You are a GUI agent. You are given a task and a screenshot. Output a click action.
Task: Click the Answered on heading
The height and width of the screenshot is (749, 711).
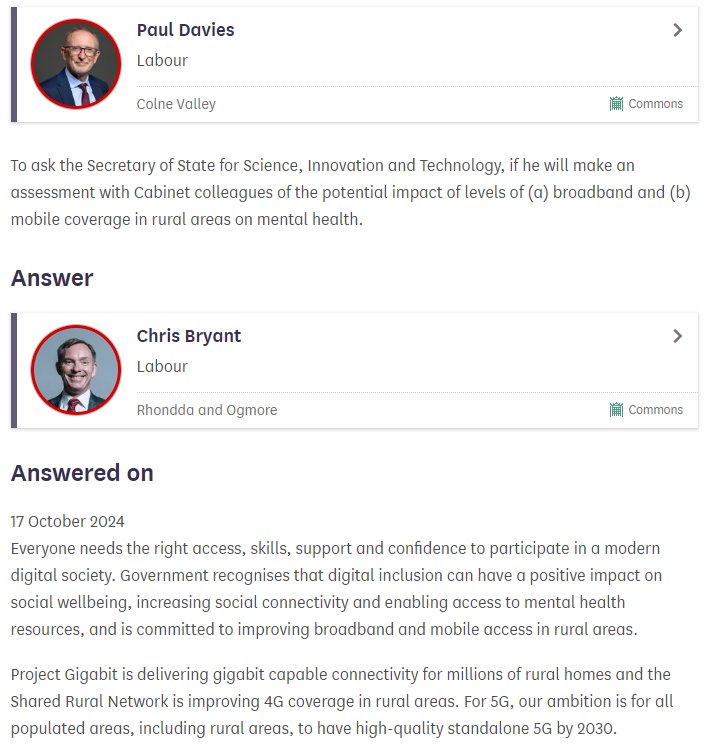[x=82, y=473]
